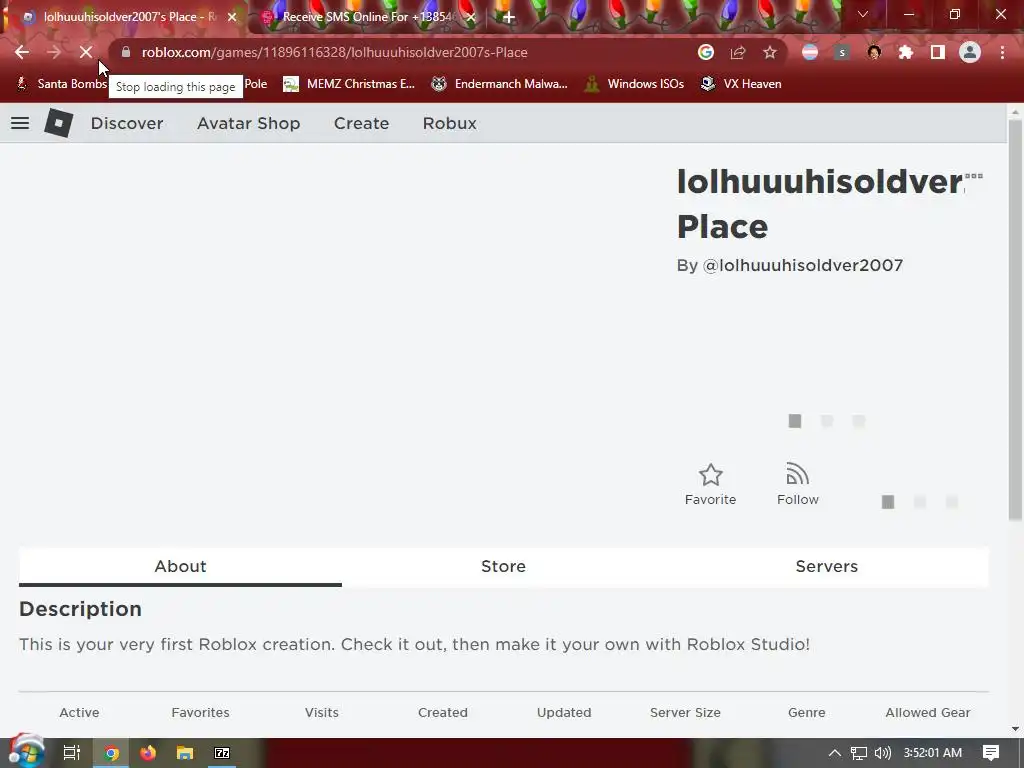
Task: Open a new browser tab
Action: 509,17
